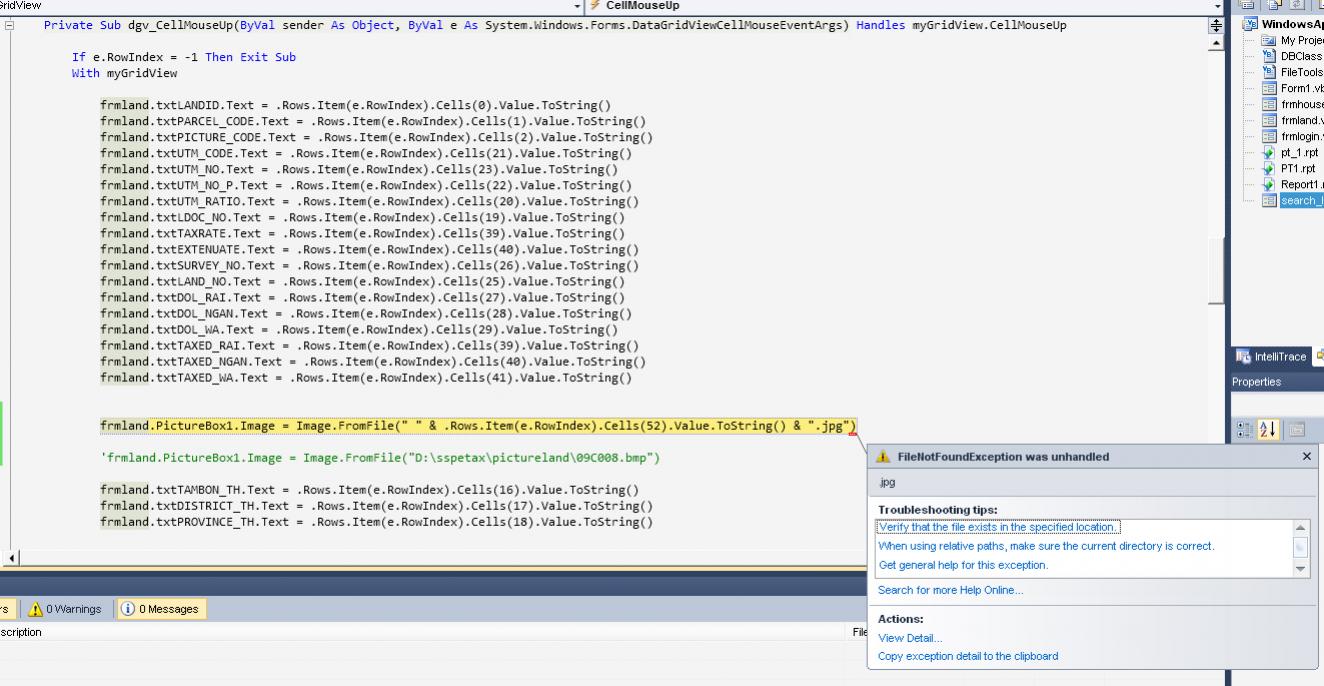Click the txtUTM_RATIO.Text assignment line
This screenshot has width=1324, height=686.
(x=370, y=201)
